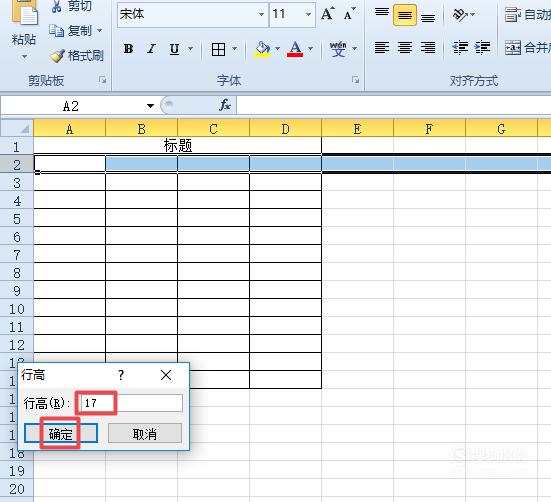The image size is (551, 502).
Task: Select row 5 header
Action: [x=17, y=219]
